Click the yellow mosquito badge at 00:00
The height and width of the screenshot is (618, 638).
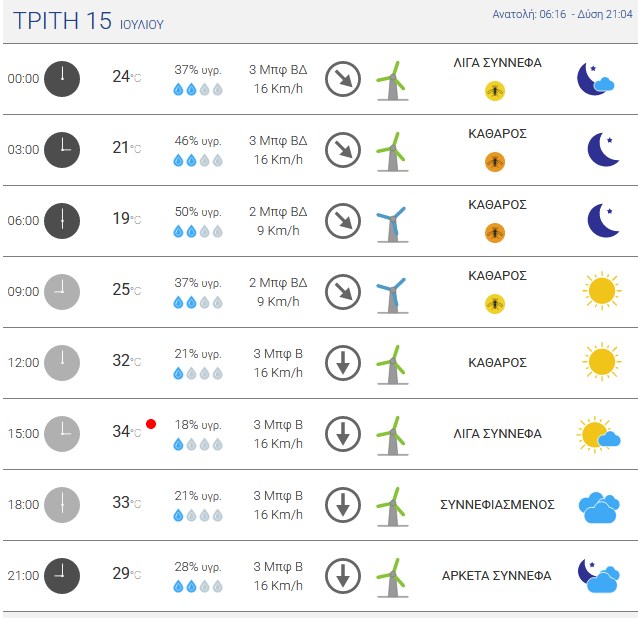coord(495,91)
